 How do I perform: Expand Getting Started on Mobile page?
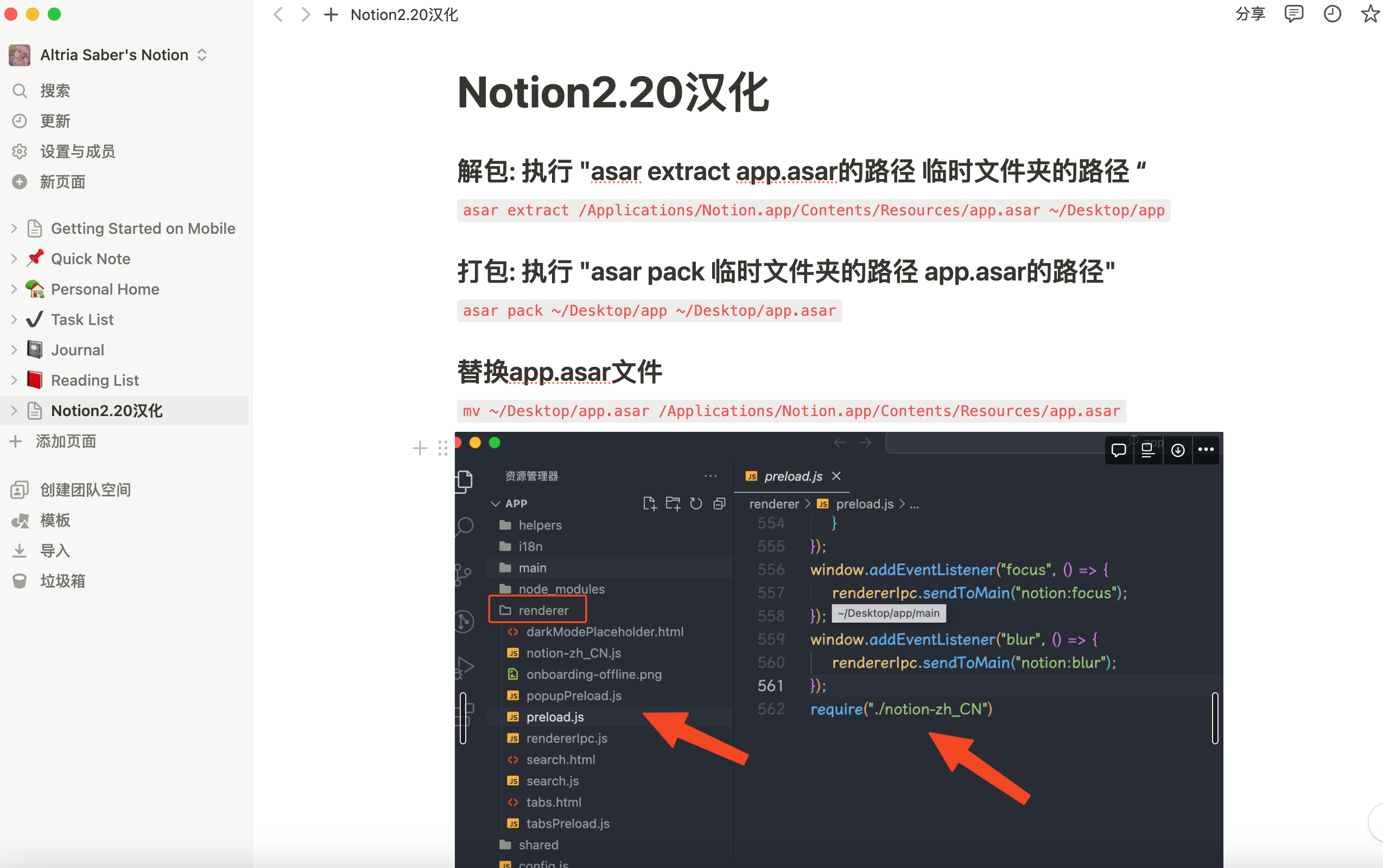click(14, 228)
